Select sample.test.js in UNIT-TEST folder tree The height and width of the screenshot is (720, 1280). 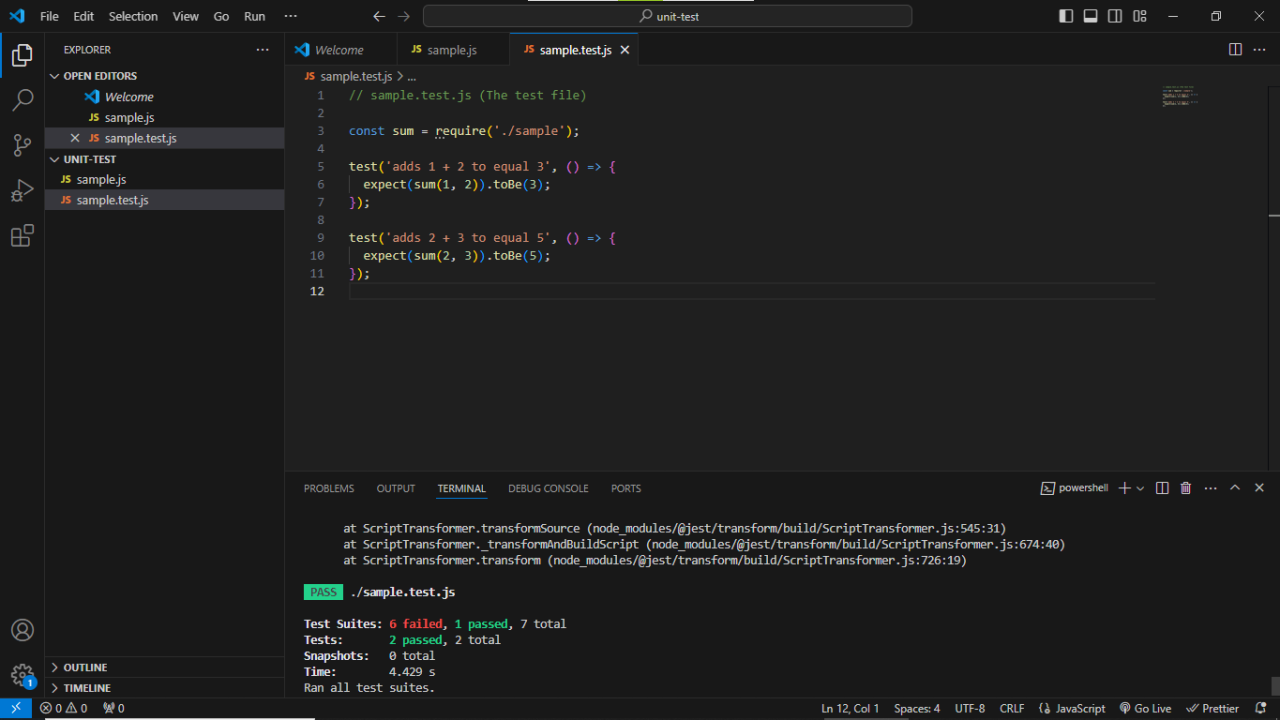[164, 200]
